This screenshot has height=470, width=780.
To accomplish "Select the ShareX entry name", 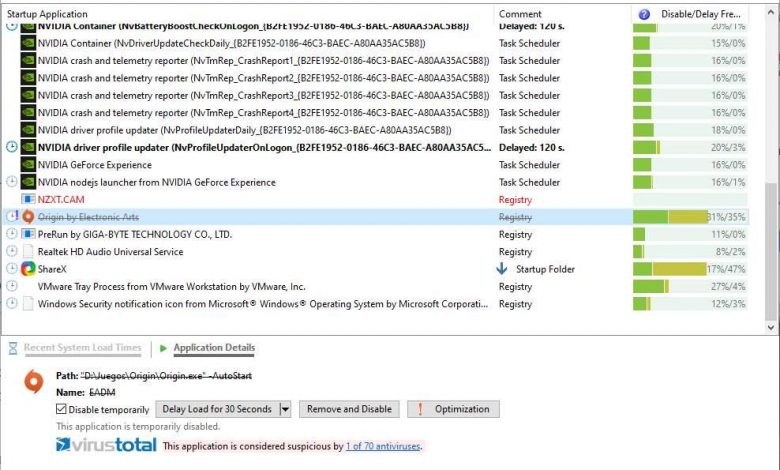I will [52, 269].
